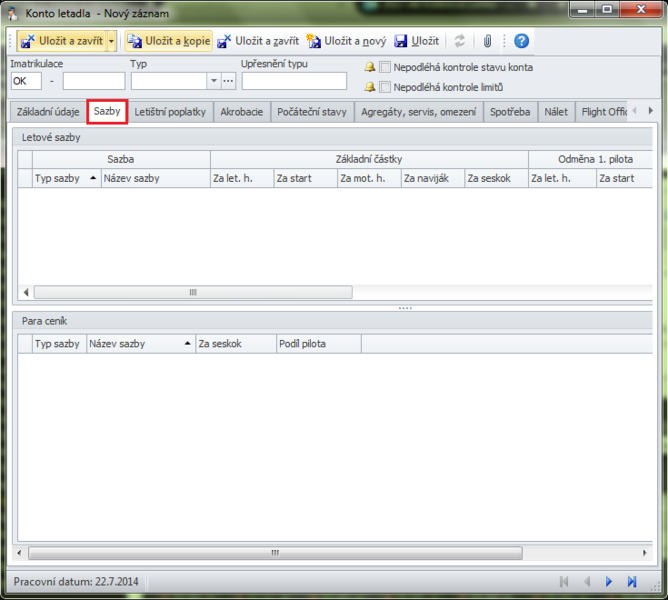Click the refresh icon in the toolbar

[x=460, y=41]
